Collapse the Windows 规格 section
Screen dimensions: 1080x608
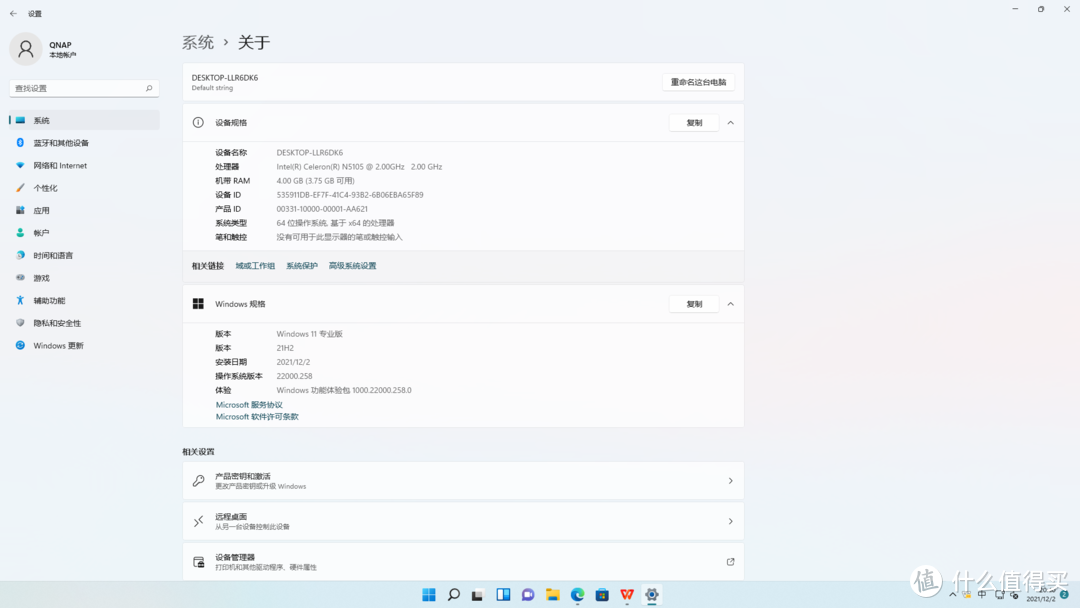coord(731,303)
